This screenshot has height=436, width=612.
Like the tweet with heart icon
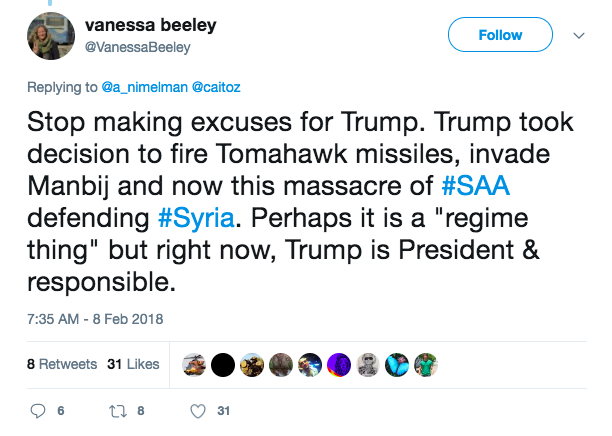point(198,410)
